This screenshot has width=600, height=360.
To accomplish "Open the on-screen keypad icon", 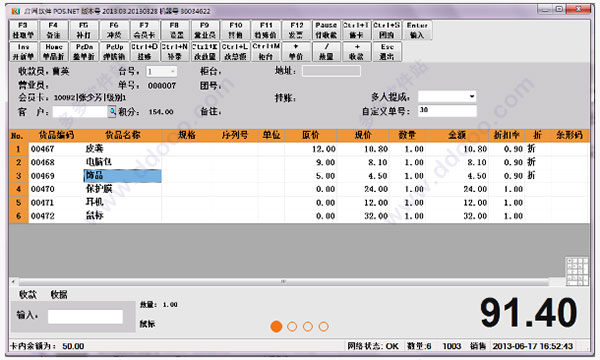I will pos(577,271).
